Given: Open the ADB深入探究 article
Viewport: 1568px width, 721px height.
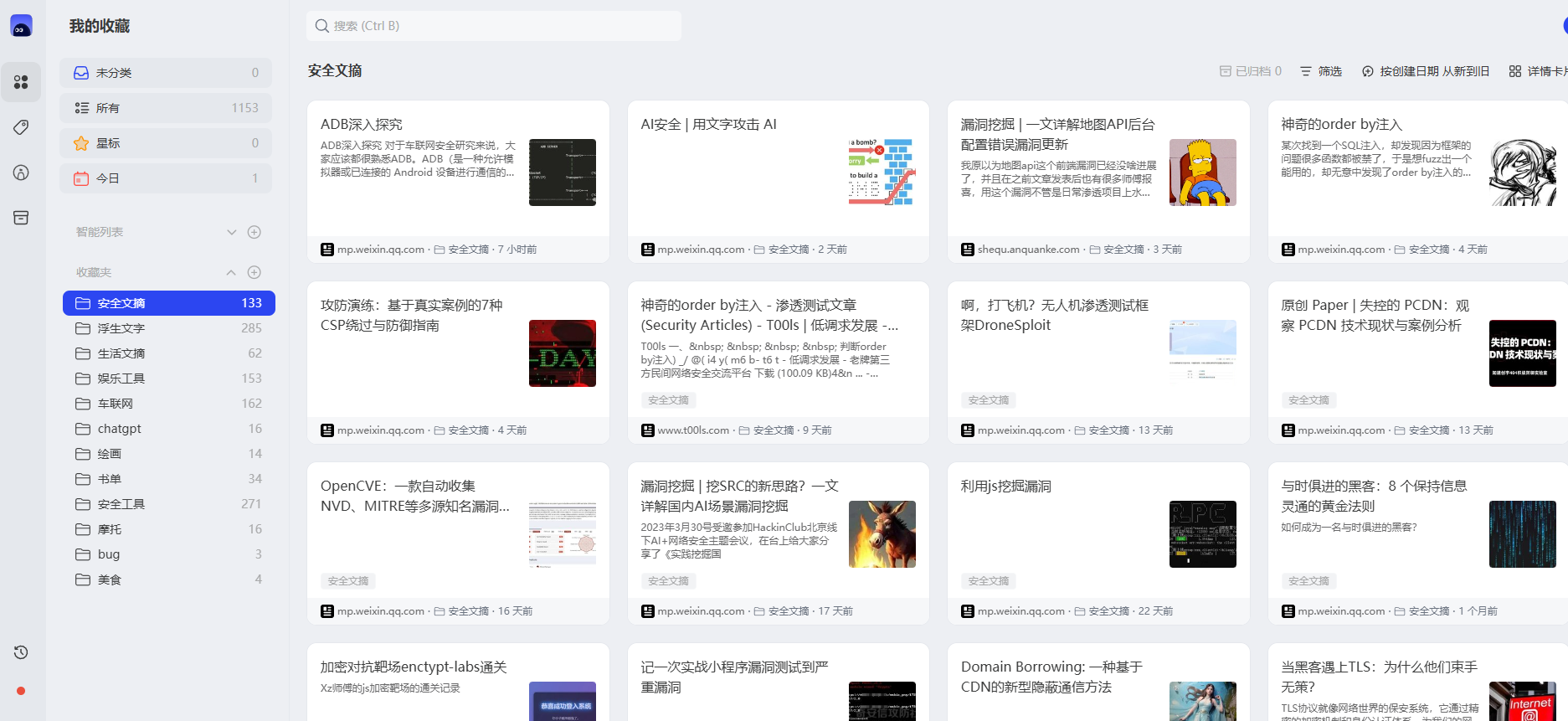Looking at the screenshot, I should point(362,124).
